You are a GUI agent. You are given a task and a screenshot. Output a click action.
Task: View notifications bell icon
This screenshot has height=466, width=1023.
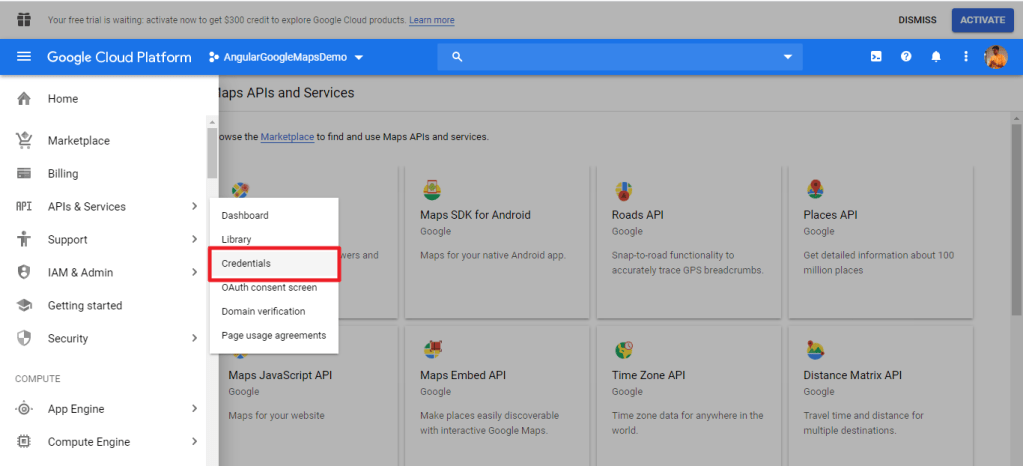pyautogui.click(x=936, y=57)
